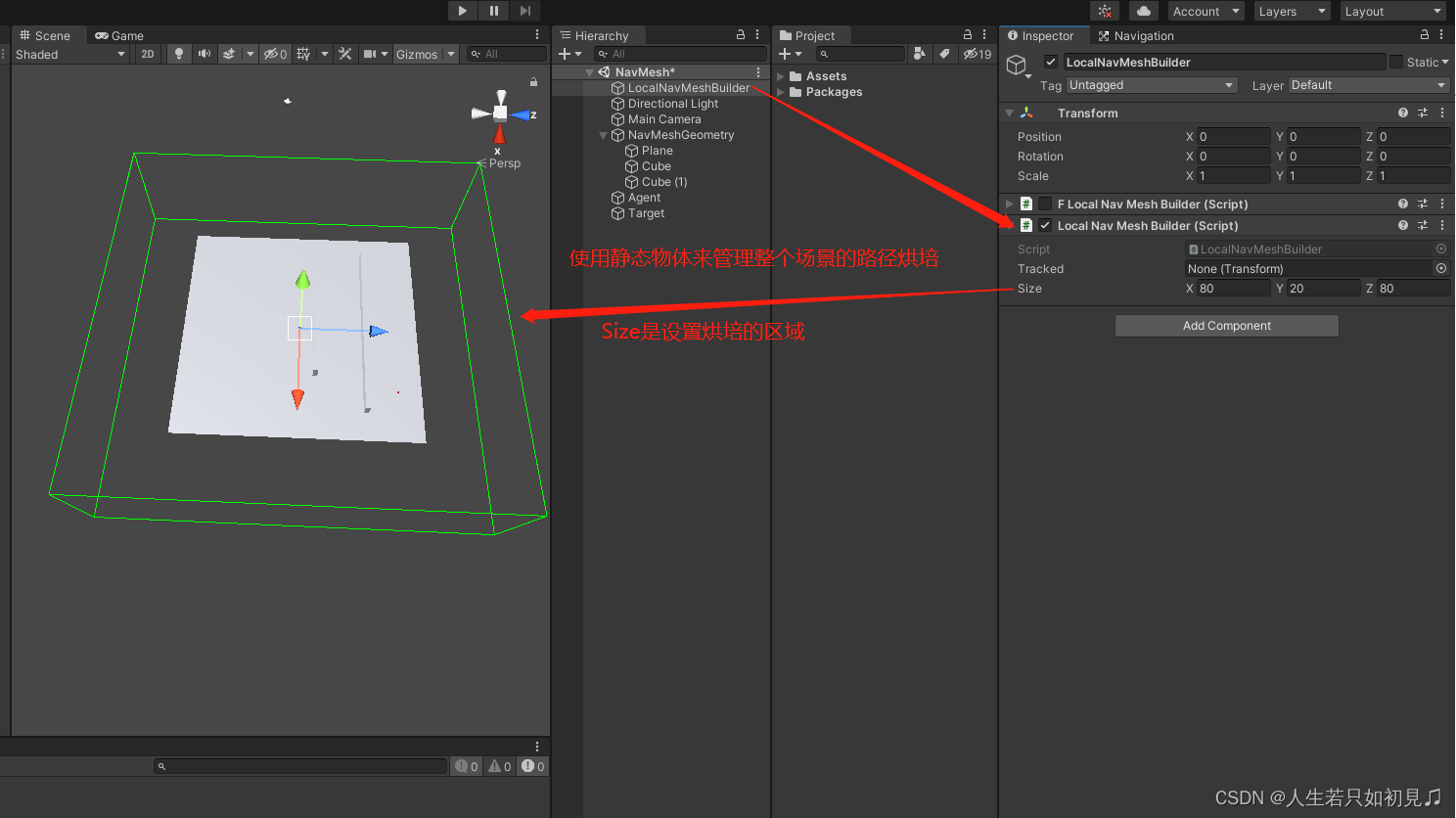The height and width of the screenshot is (818, 1456).
Task: Open the Layout dropdown
Action: [1391, 11]
